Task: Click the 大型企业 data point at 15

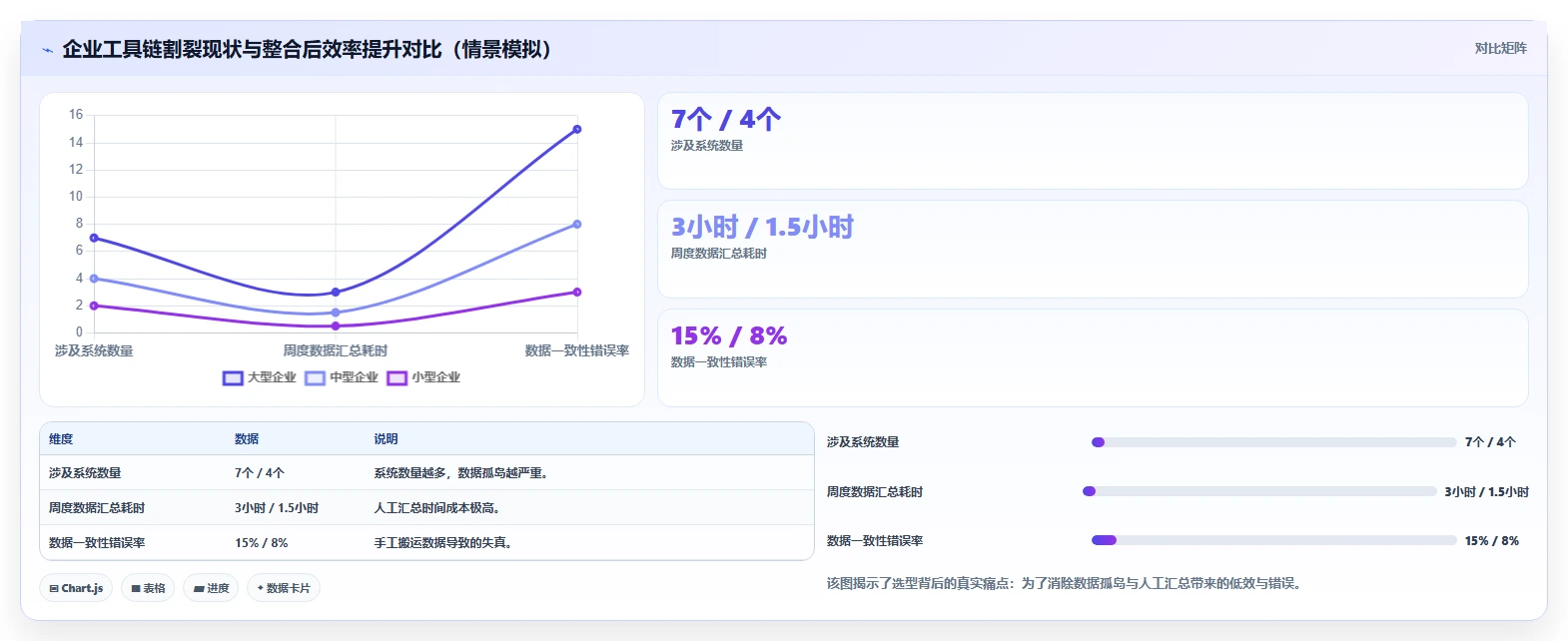Action: [x=577, y=129]
